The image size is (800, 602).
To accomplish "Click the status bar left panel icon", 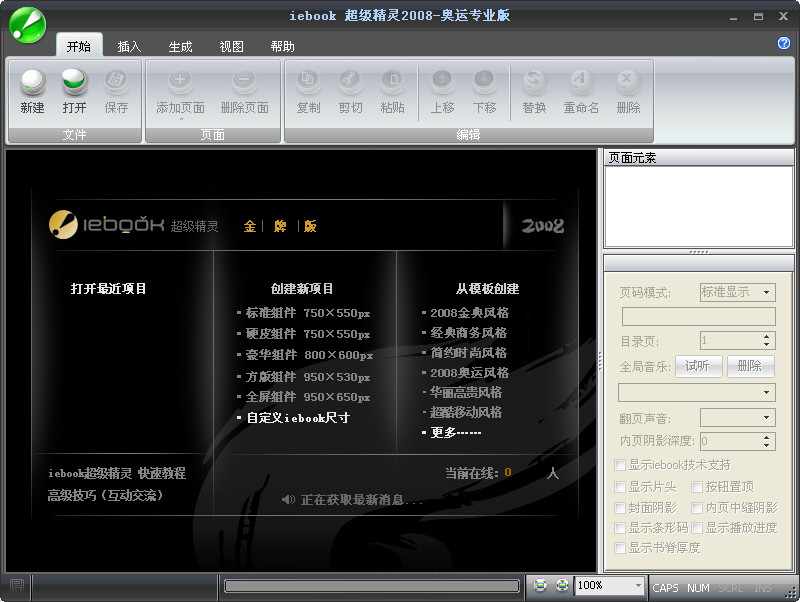I will click(17, 585).
